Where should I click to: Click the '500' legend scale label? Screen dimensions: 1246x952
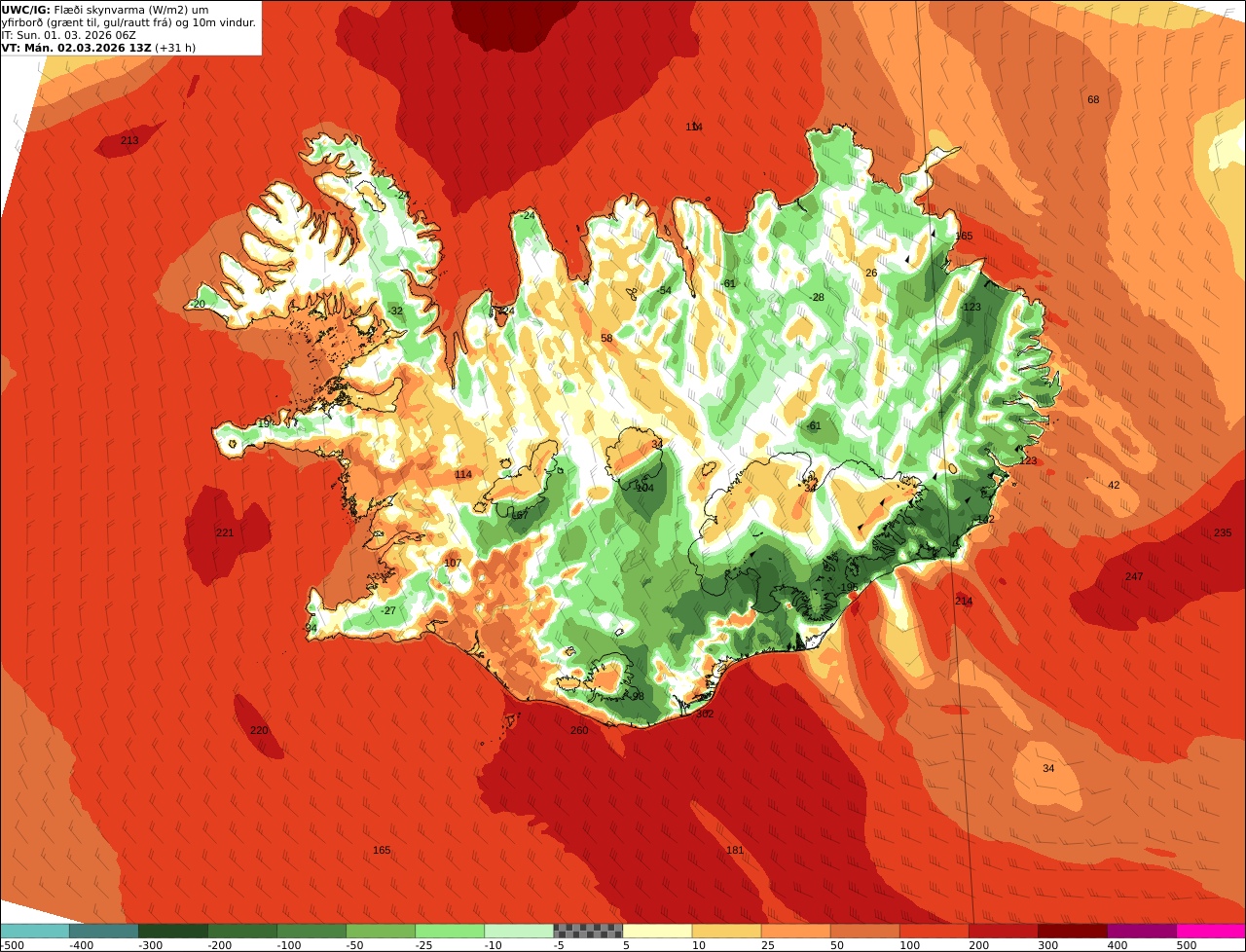[x=1186, y=945]
